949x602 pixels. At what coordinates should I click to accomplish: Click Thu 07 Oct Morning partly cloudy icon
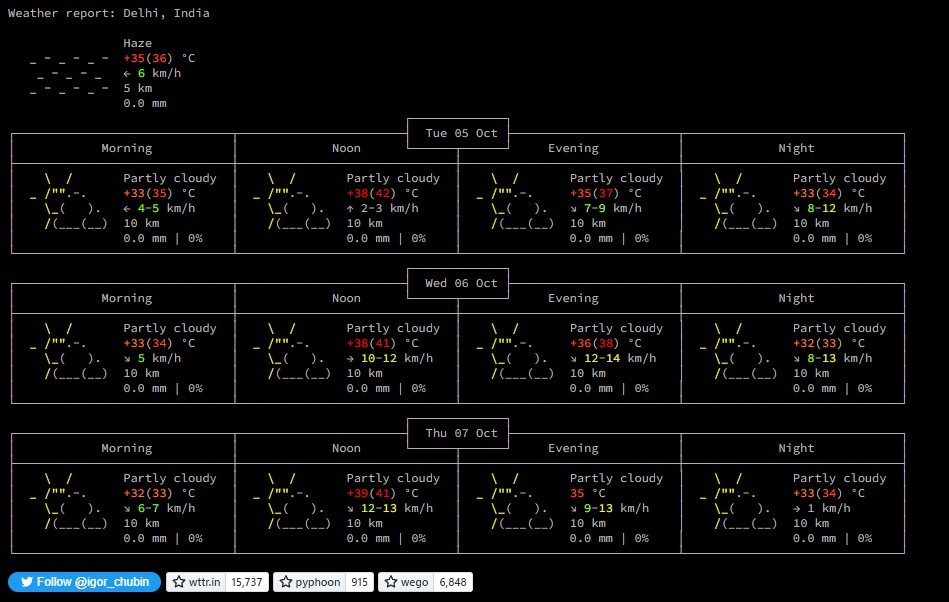click(x=69, y=501)
